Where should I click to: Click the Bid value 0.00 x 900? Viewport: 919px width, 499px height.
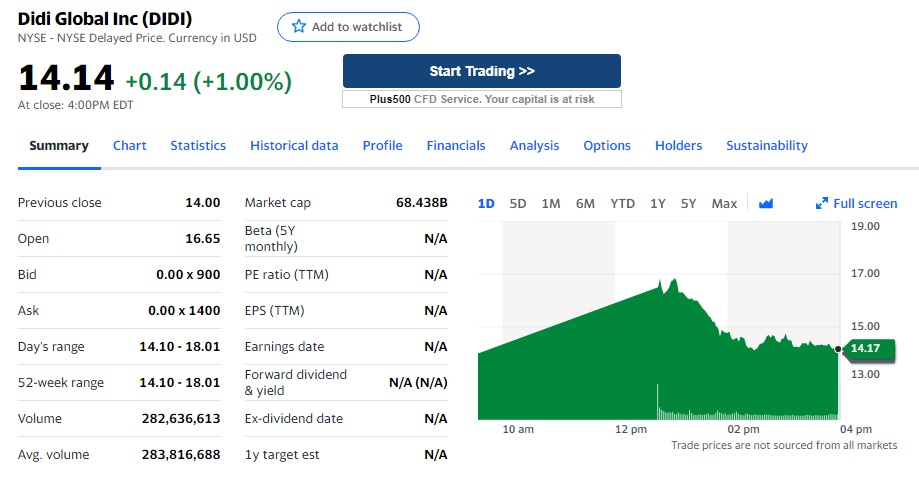(188, 274)
